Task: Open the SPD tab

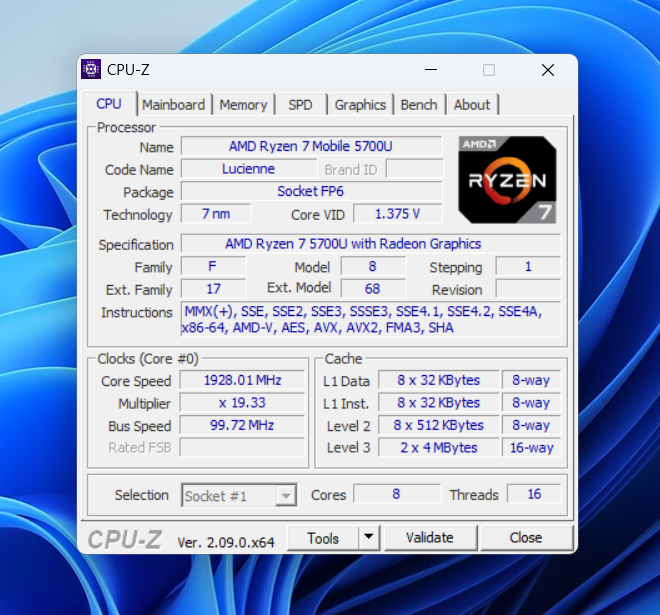Action: point(300,105)
